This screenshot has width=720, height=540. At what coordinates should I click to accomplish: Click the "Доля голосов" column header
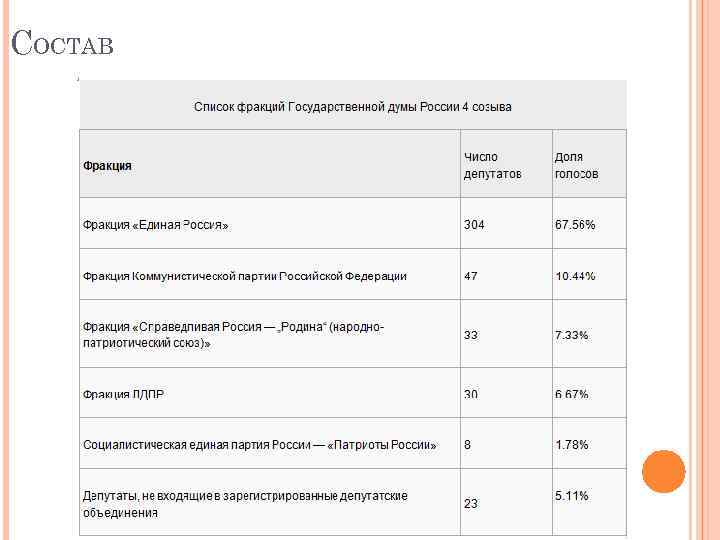tap(577, 165)
